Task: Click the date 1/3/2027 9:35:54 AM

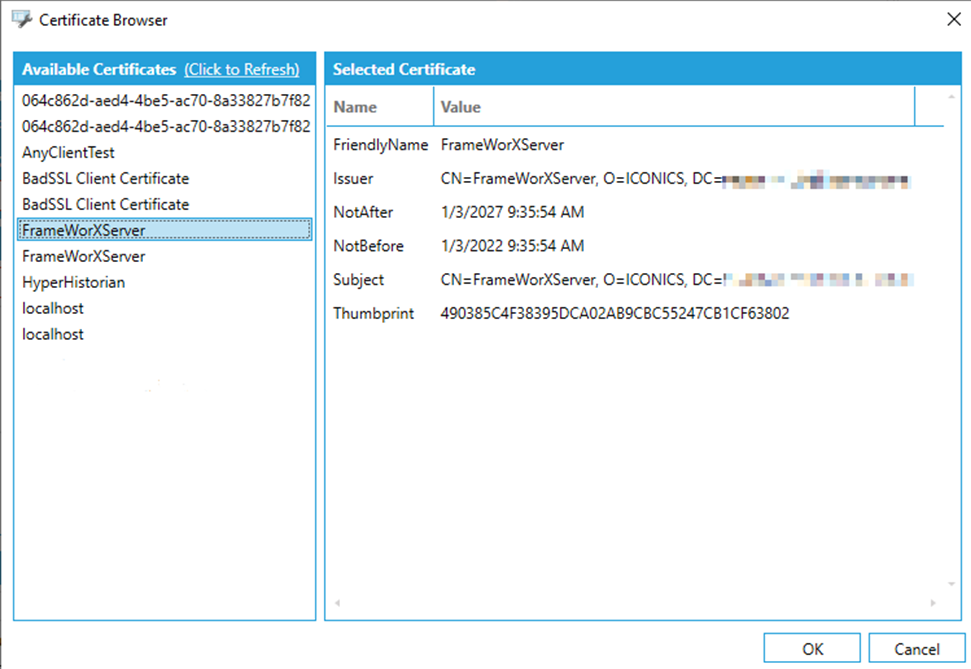Action: pos(512,212)
